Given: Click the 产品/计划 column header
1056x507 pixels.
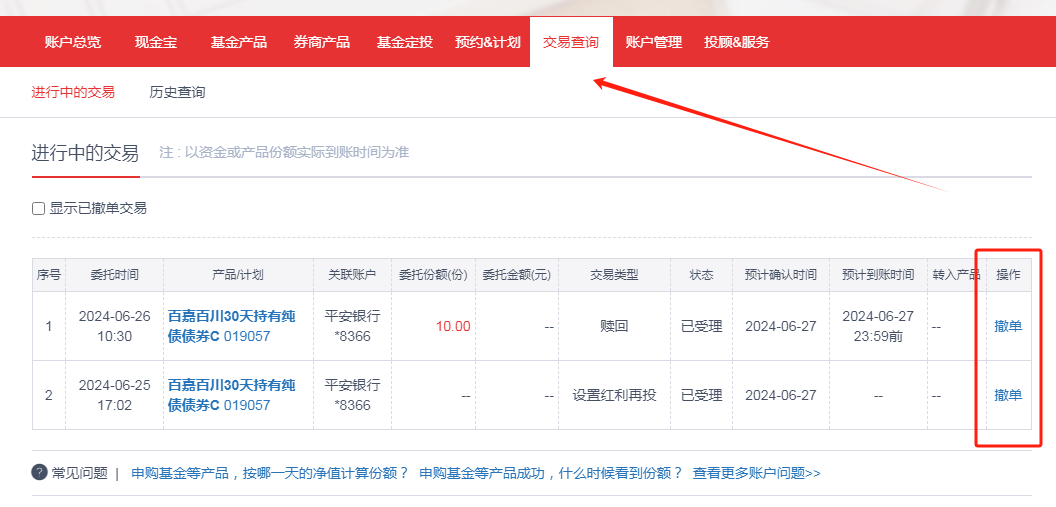Looking at the screenshot, I should [x=238, y=275].
